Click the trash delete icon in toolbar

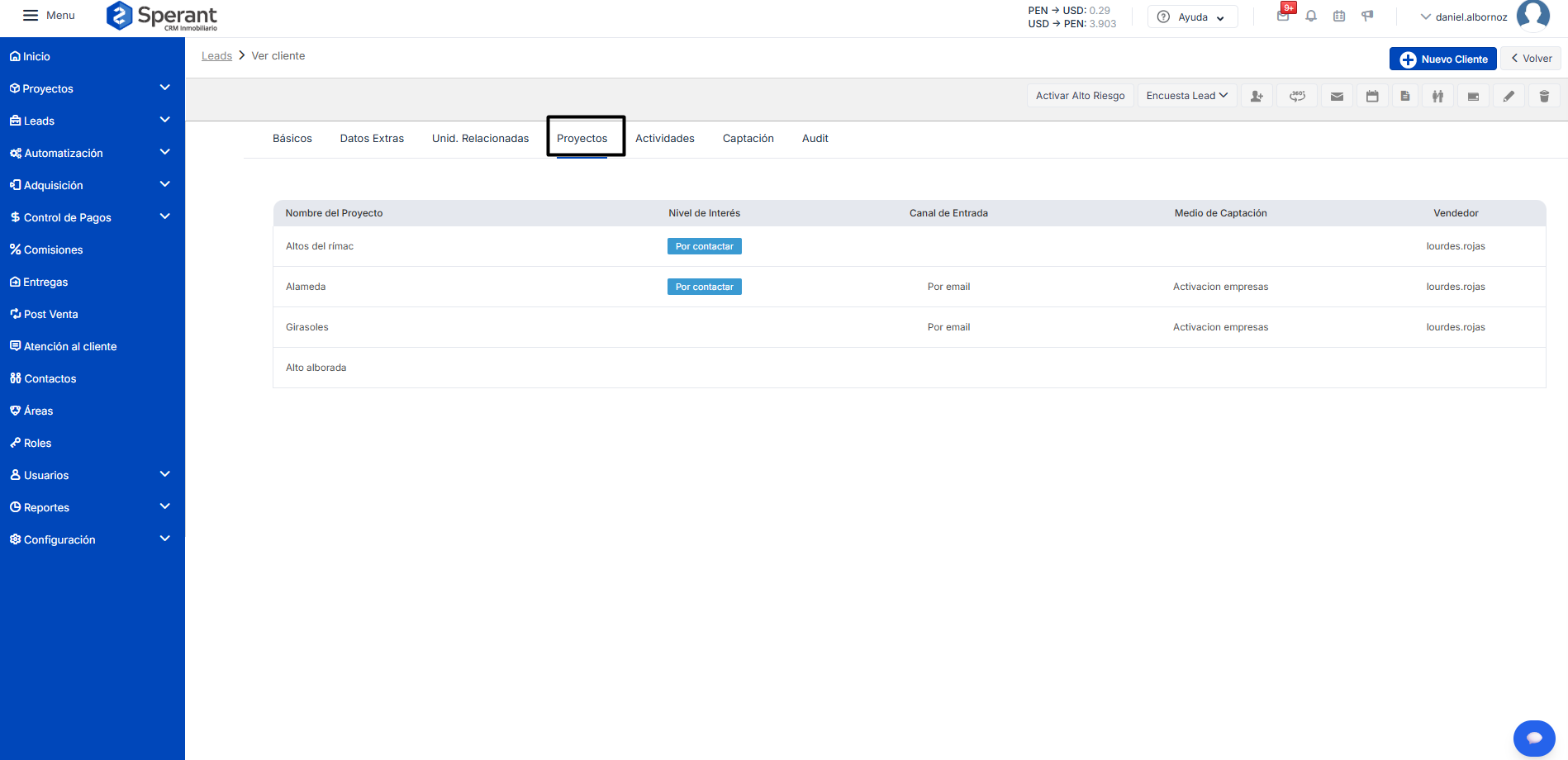(x=1543, y=96)
